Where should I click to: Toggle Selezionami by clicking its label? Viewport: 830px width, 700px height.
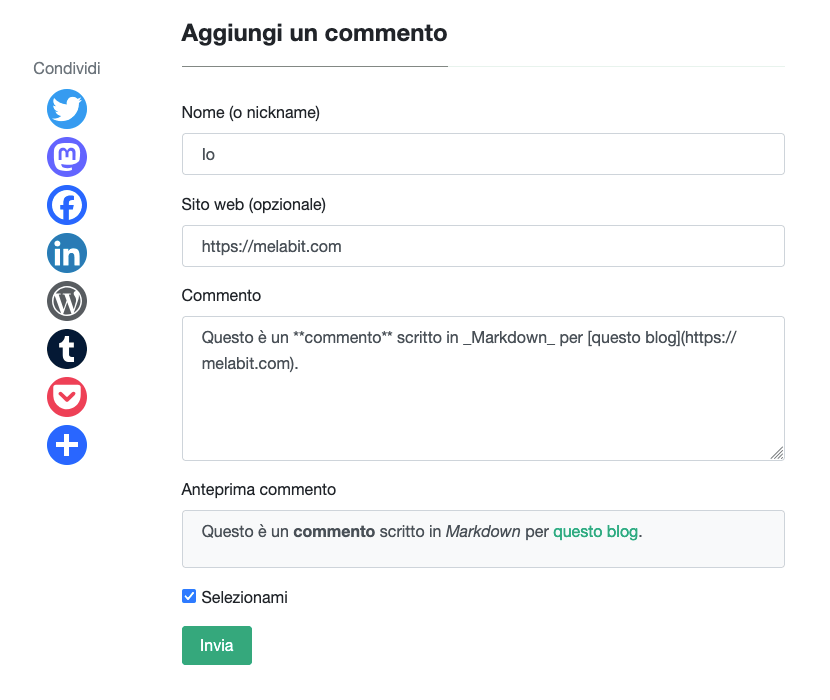pos(243,596)
